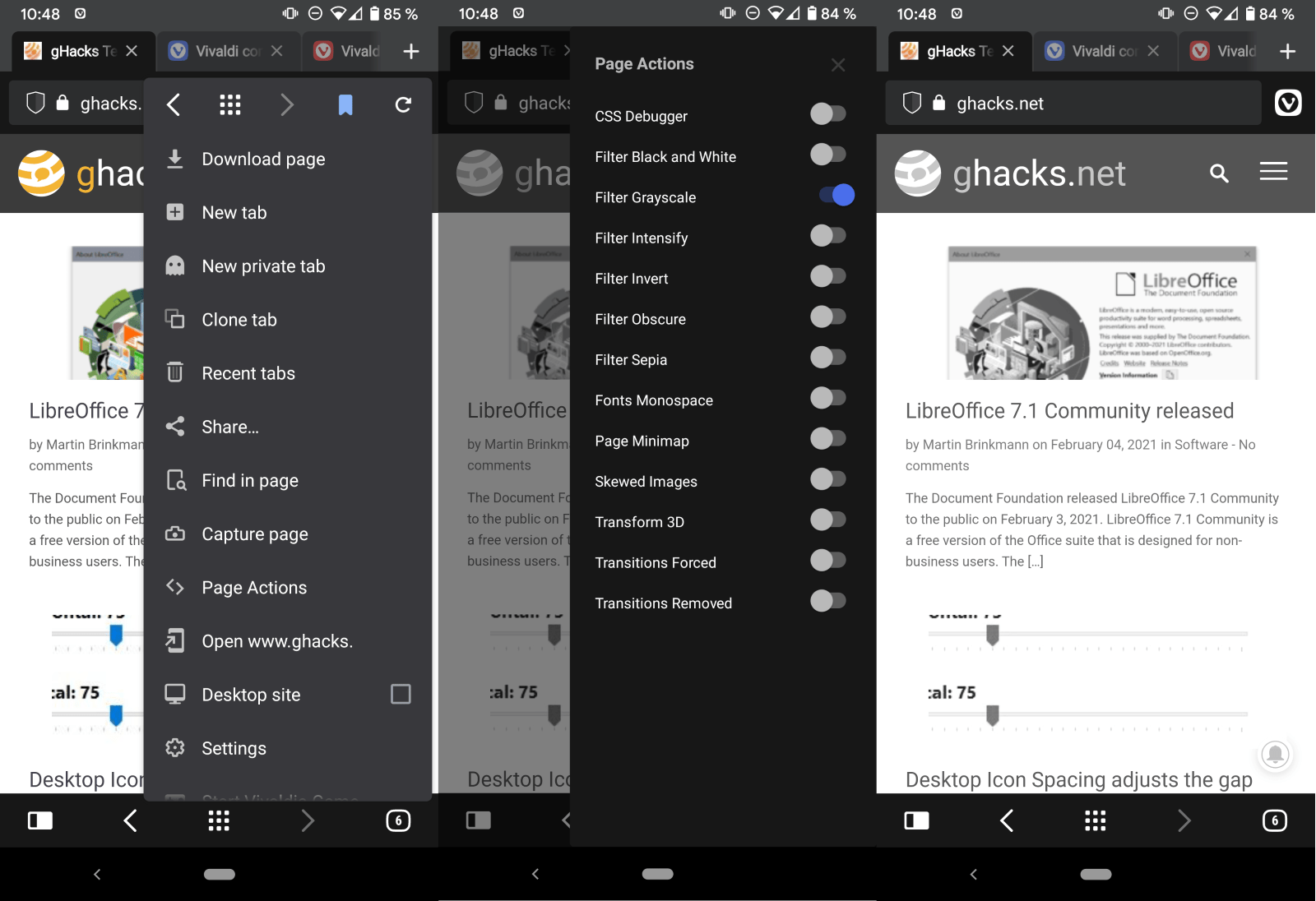Image resolution: width=1316 pixels, height=901 pixels.
Task: Open LibreOffice thumbnail image on right screen
Action: (x=1102, y=313)
